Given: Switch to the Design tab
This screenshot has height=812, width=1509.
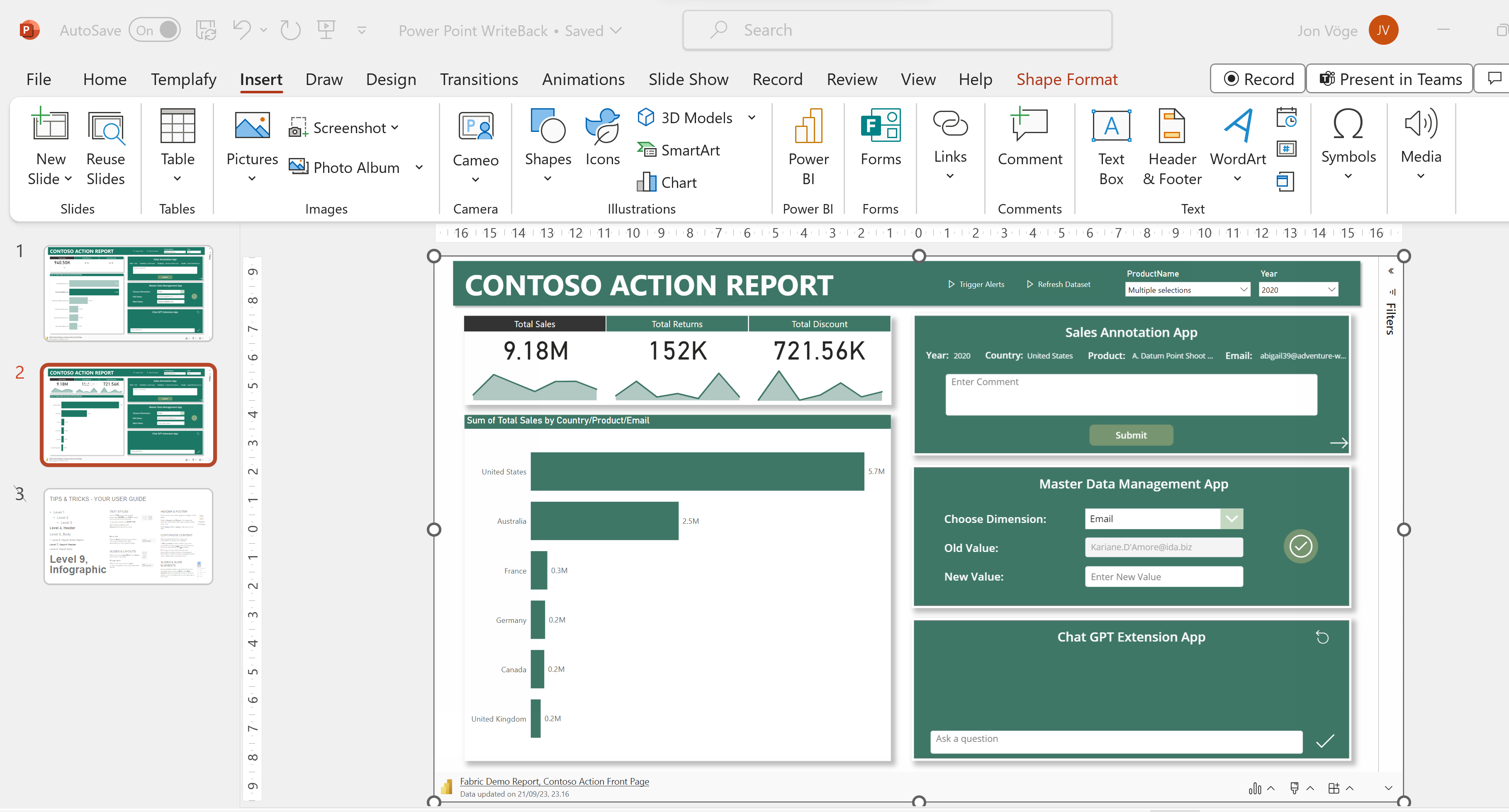Looking at the screenshot, I should pyautogui.click(x=391, y=79).
